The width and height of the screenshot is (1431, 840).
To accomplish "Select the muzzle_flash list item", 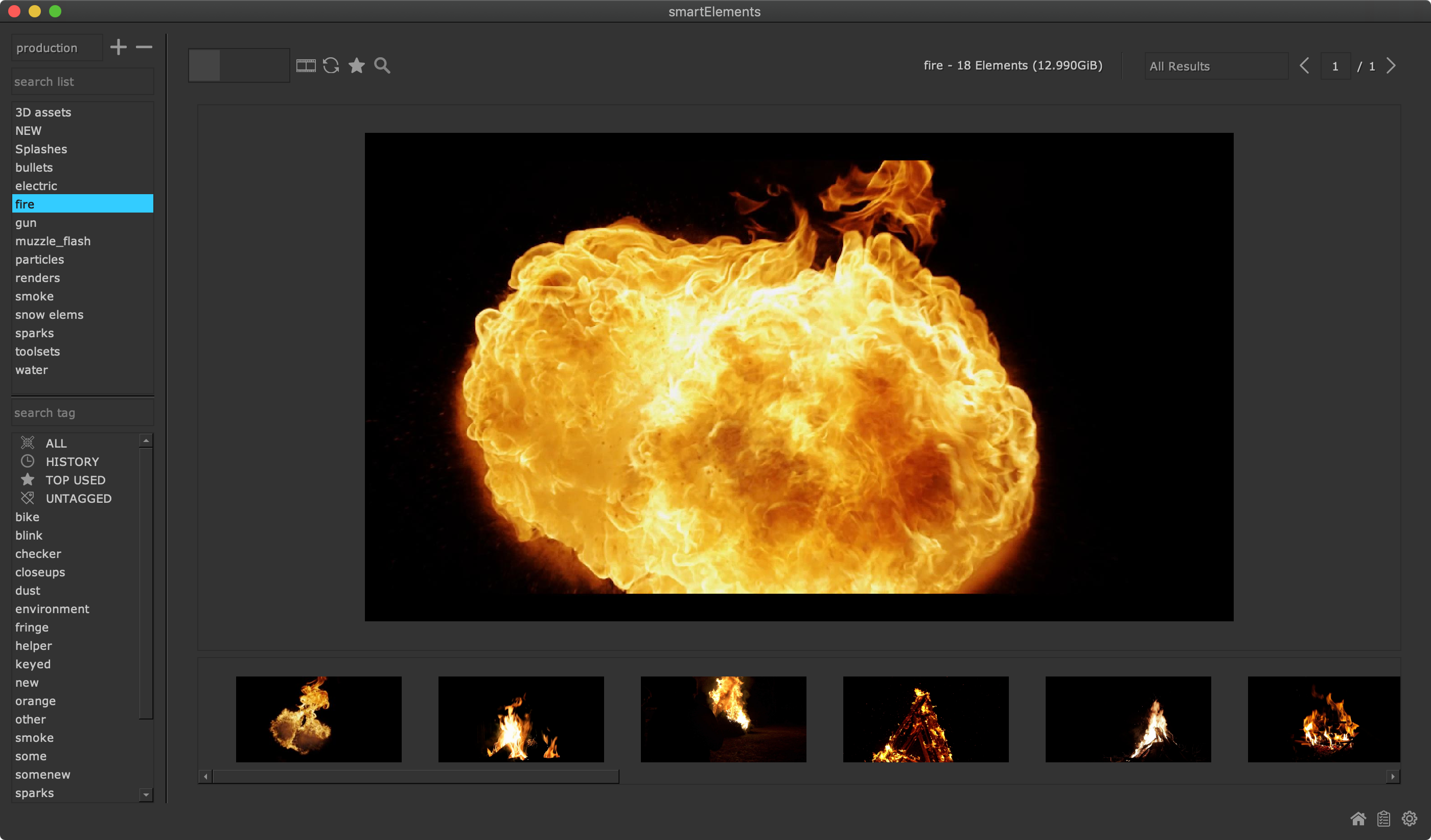I will tap(53, 241).
